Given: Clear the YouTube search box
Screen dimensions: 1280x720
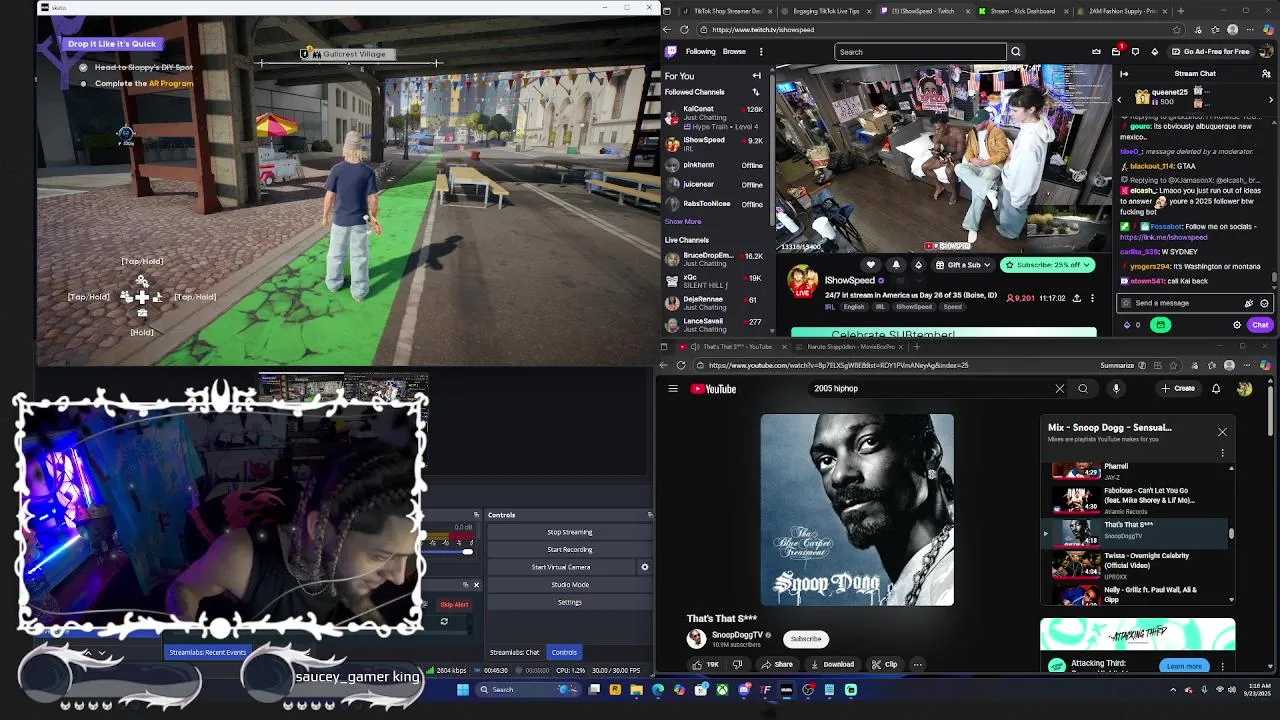Looking at the screenshot, I should [x=1060, y=389].
